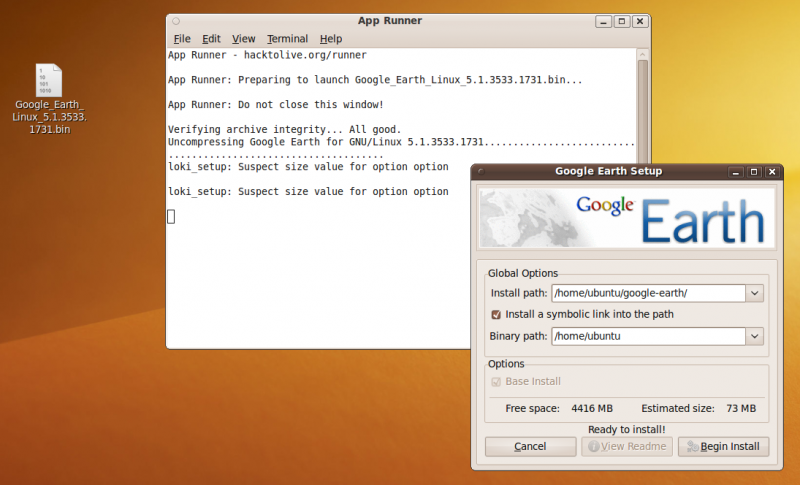Click the Cancel button
The width and height of the screenshot is (800, 485).
(x=530, y=446)
